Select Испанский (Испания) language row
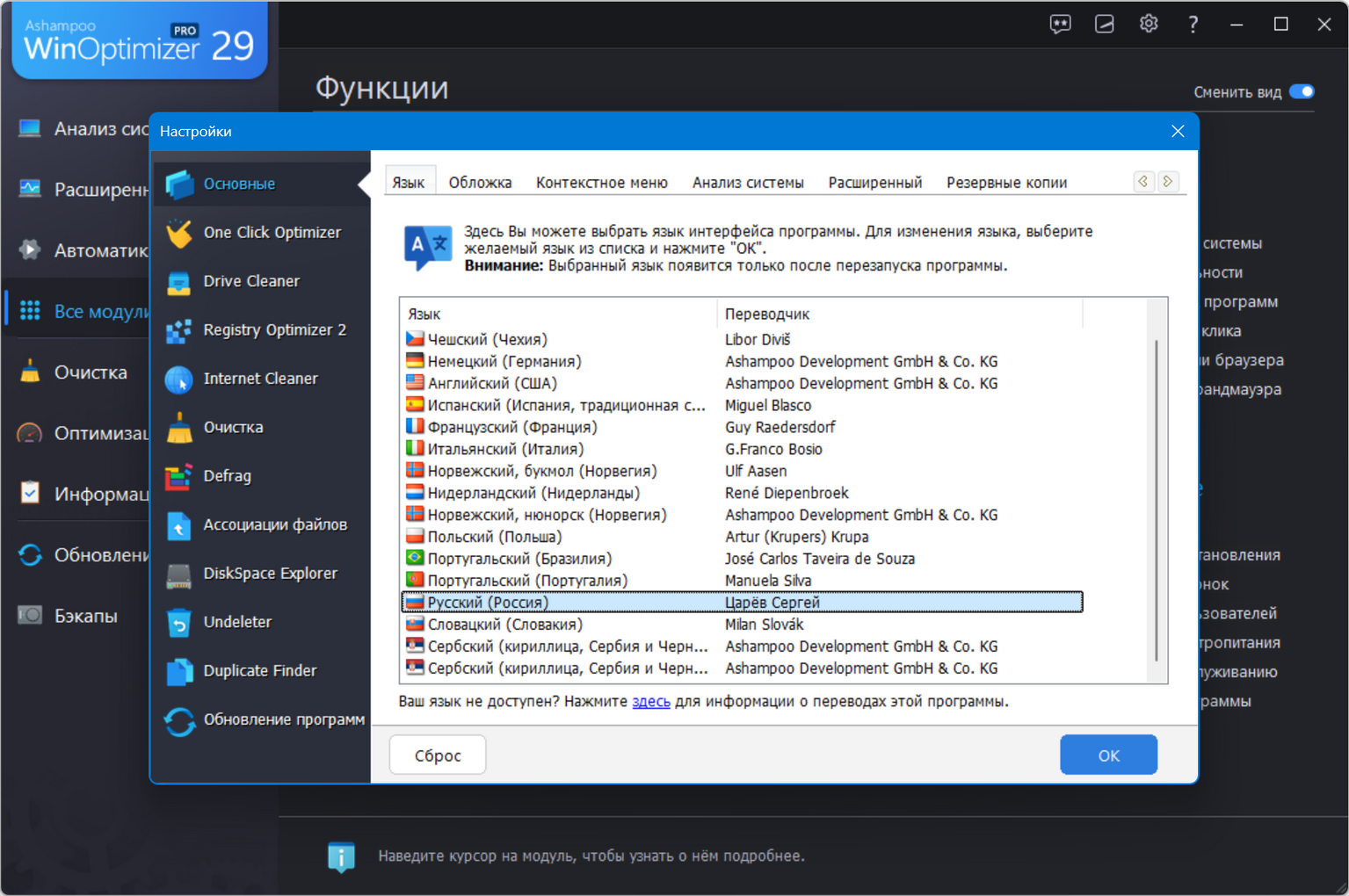The width and height of the screenshot is (1349, 896). [x=742, y=406]
